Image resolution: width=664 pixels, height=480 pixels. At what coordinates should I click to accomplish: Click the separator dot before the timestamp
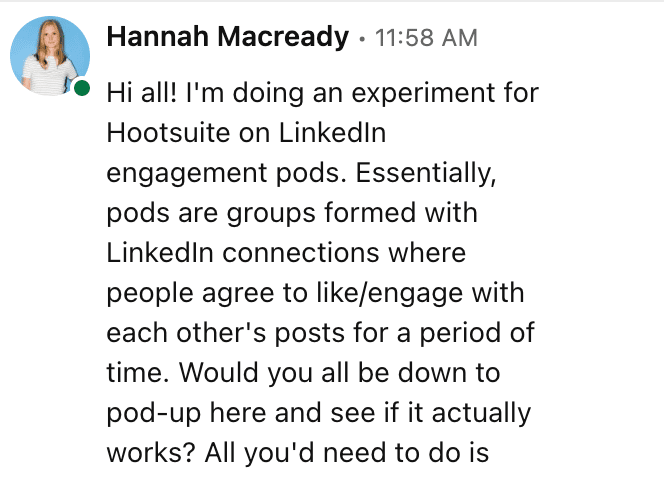coord(362,39)
